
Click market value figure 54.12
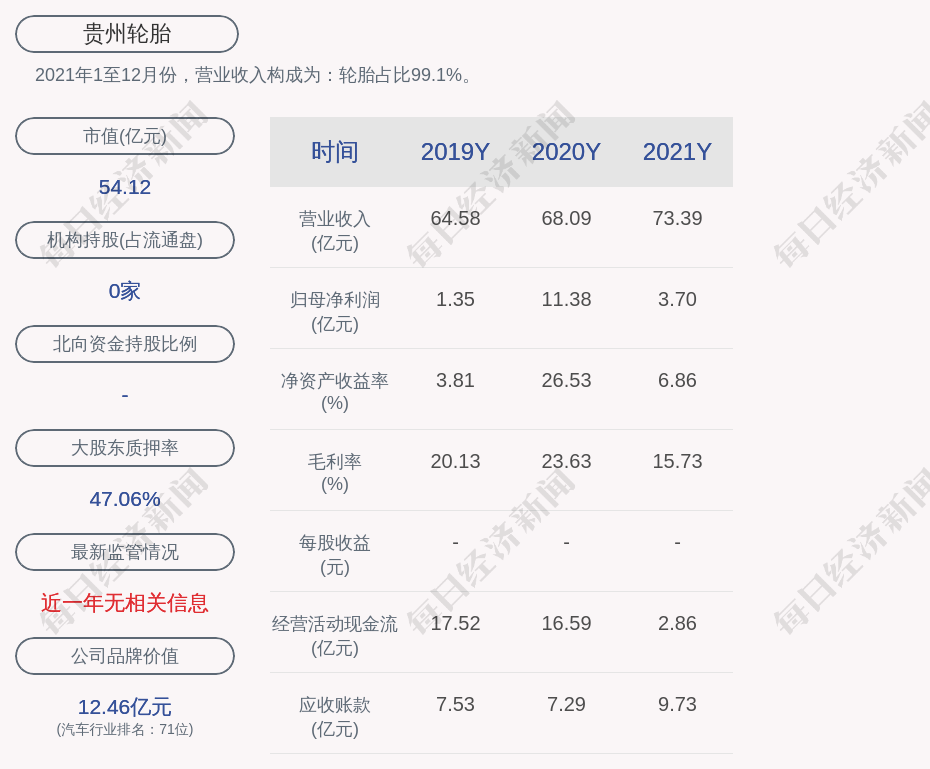pyautogui.click(x=125, y=187)
